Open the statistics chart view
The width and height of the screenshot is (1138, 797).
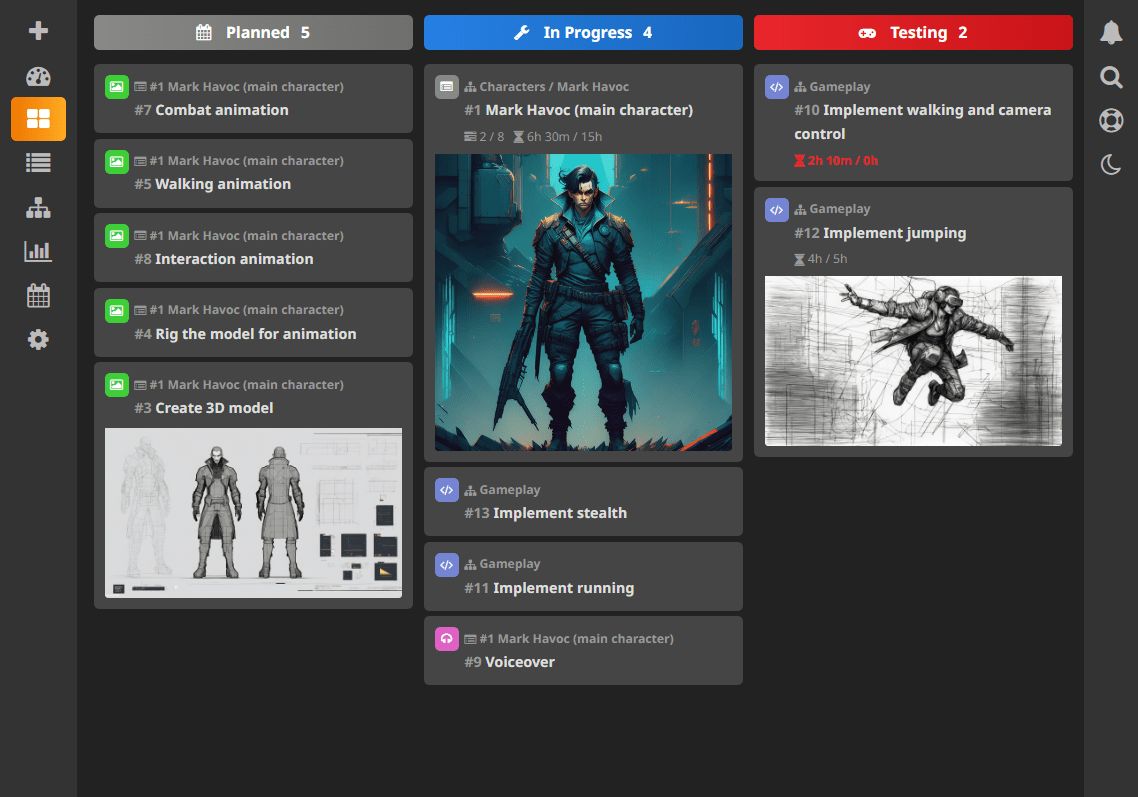(x=37, y=251)
